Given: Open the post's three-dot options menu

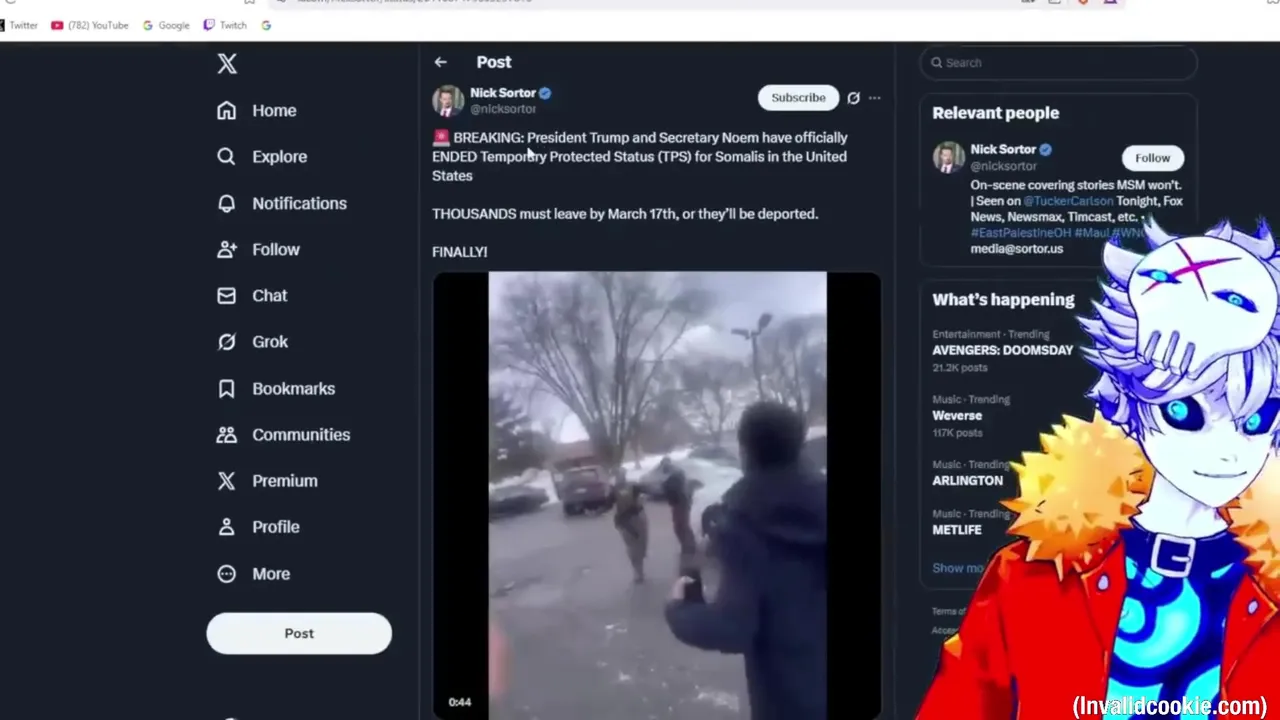Looking at the screenshot, I should coord(875,98).
